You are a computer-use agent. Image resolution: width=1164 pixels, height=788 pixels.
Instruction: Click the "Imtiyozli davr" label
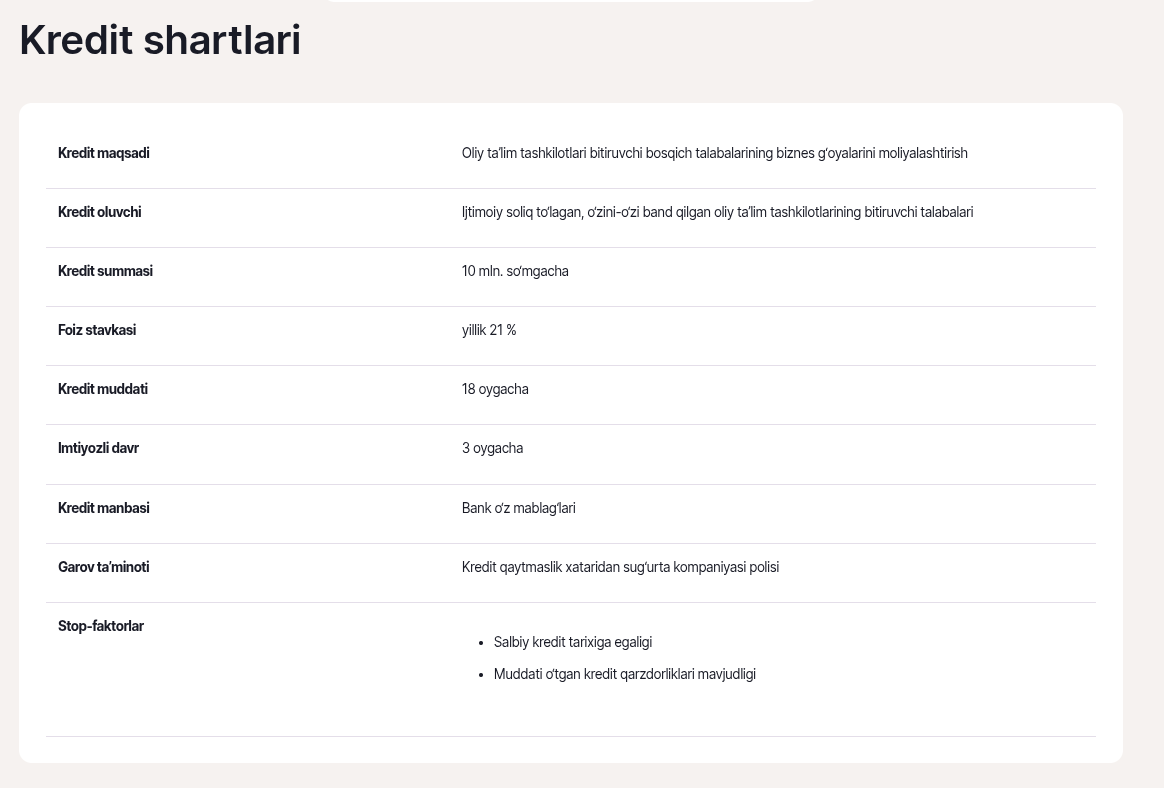click(x=98, y=448)
